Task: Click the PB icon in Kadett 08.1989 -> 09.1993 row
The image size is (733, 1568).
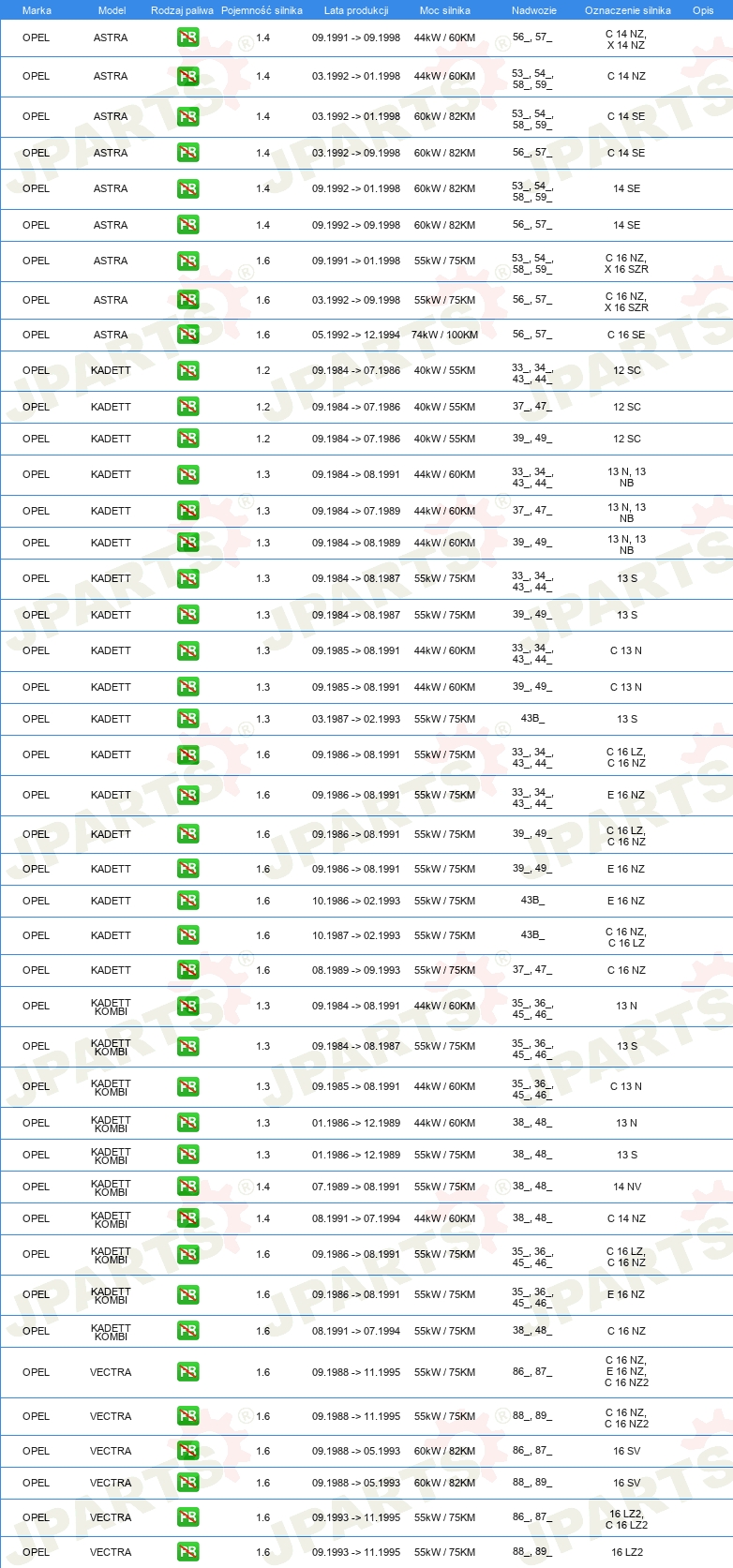Action: (187, 971)
